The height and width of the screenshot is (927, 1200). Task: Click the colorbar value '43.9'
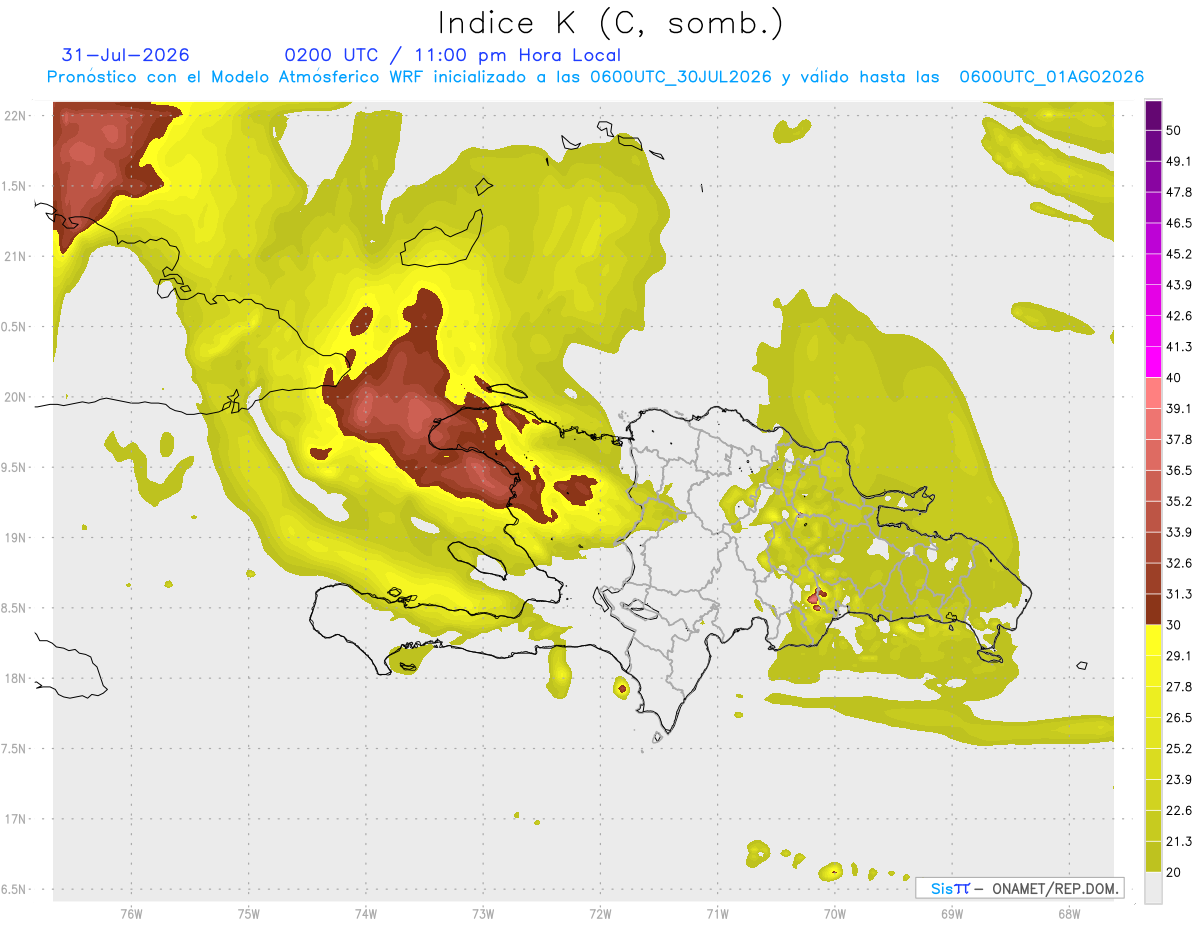[1179, 285]
